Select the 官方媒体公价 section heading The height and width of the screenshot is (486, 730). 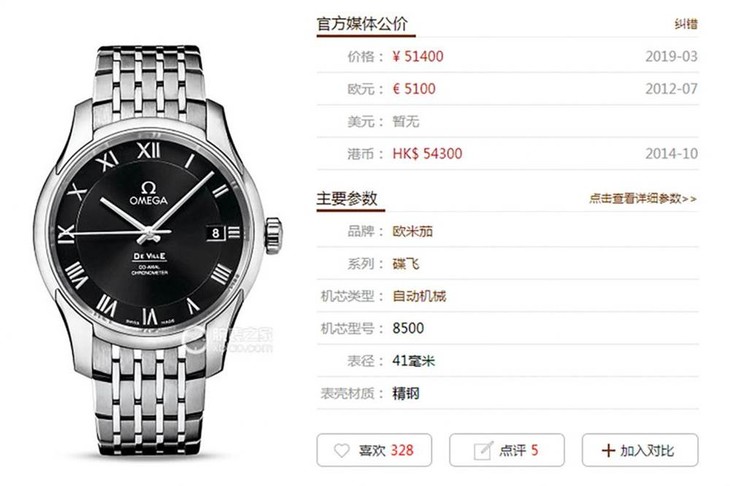click(x=362, y=24)
